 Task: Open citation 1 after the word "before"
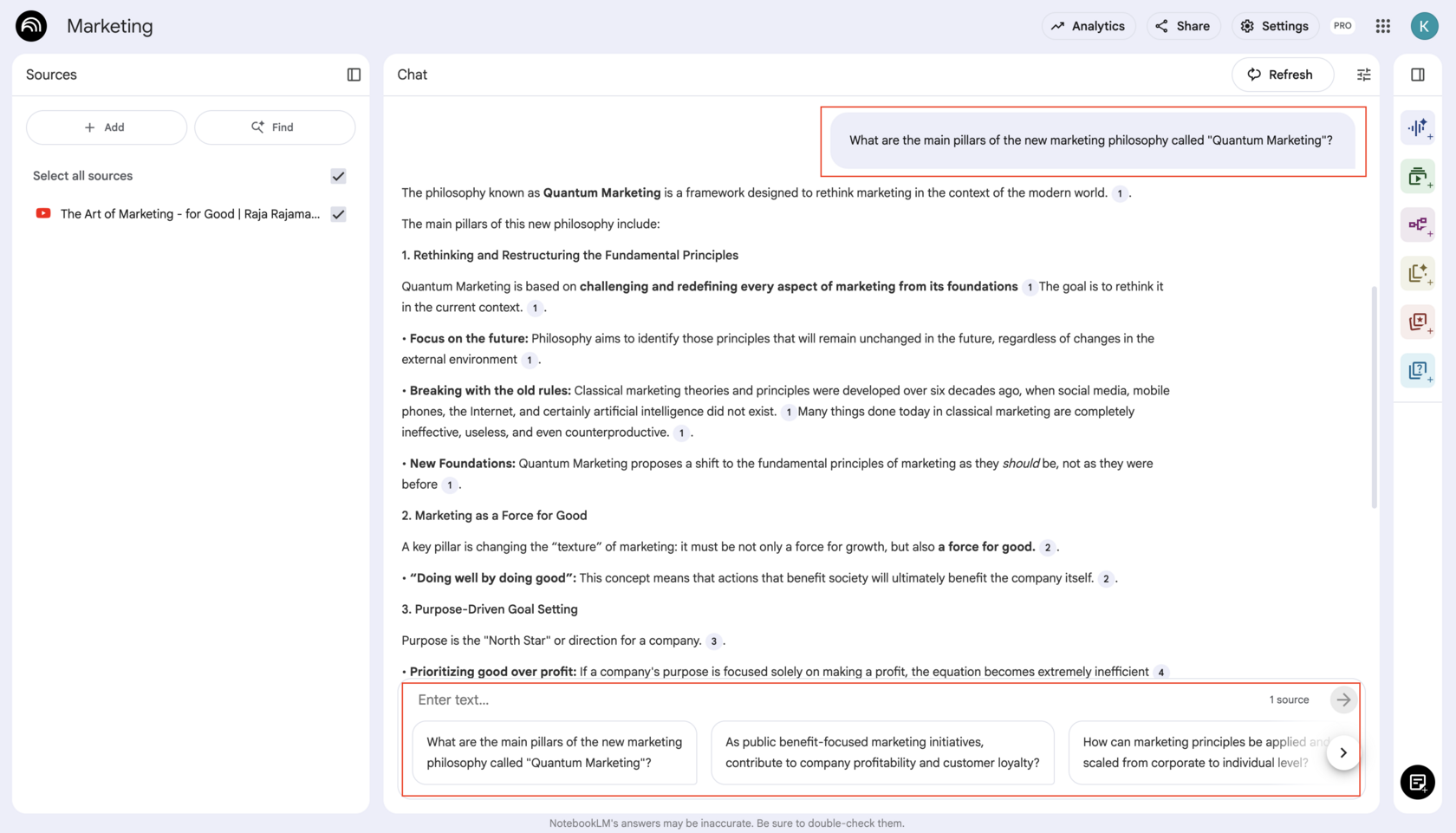tap(450, 485)
